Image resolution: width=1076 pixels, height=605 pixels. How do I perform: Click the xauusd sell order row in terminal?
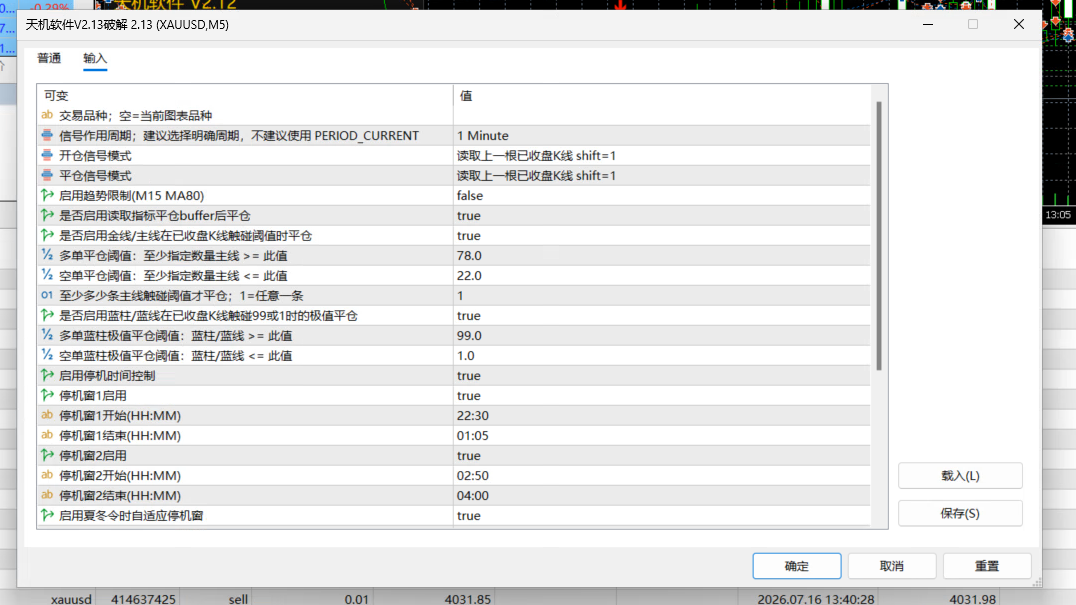point(538,598)
